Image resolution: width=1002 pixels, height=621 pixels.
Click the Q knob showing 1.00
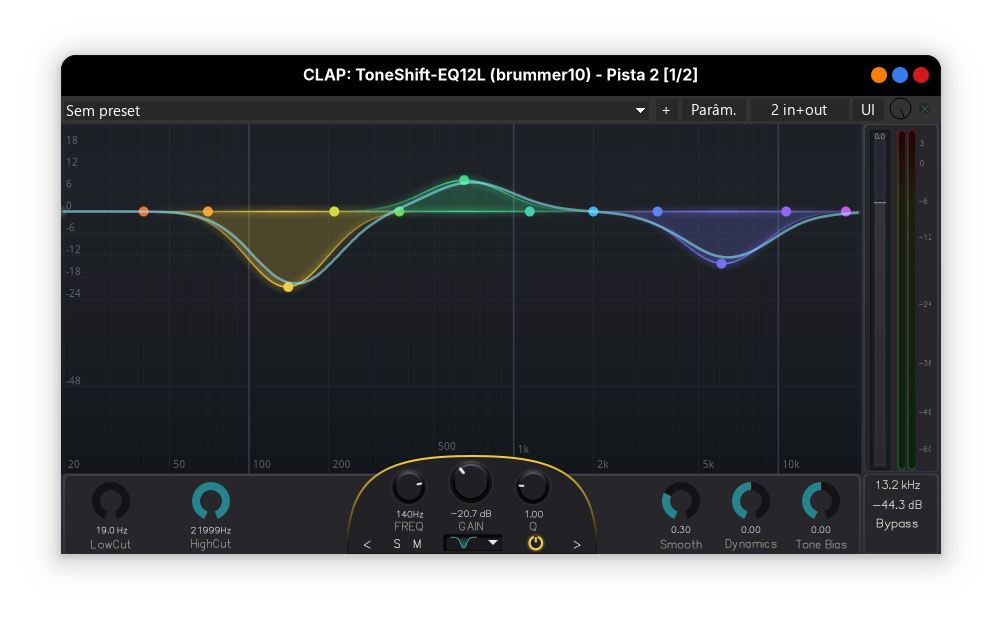(x=532, y=488)
